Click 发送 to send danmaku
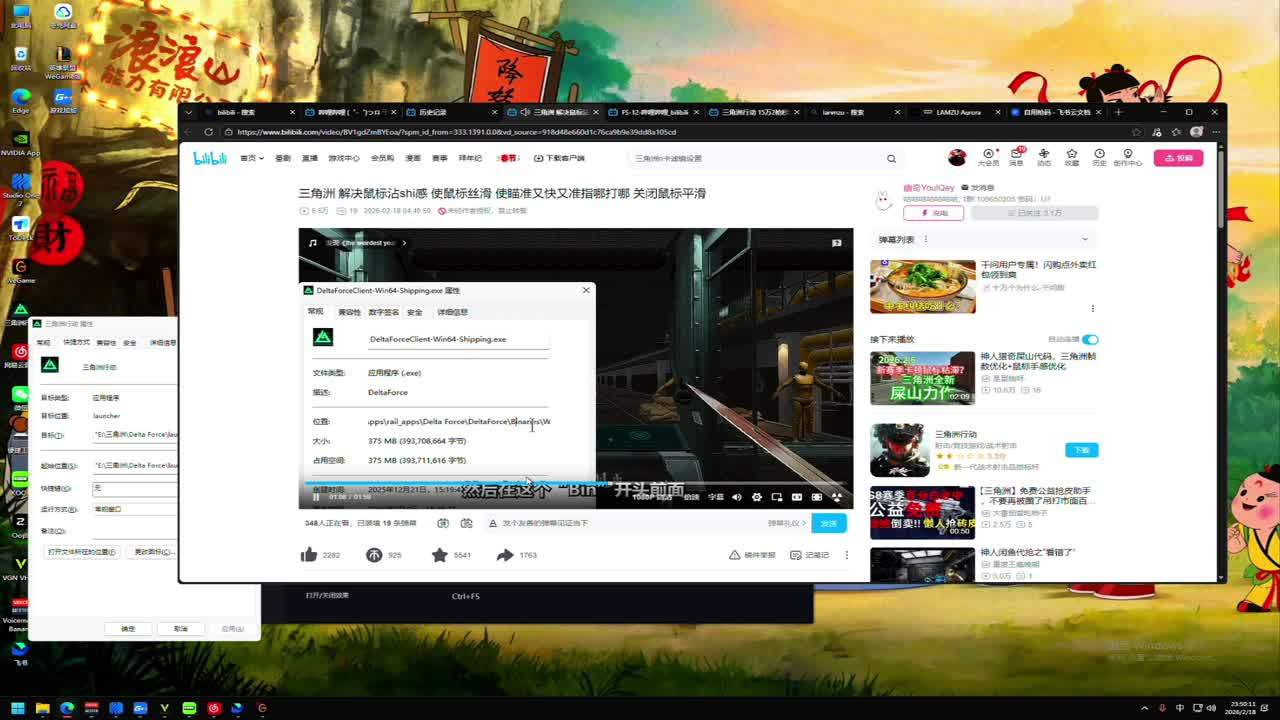This screenshot has height=720, width=1280. (x=829, y=523)
